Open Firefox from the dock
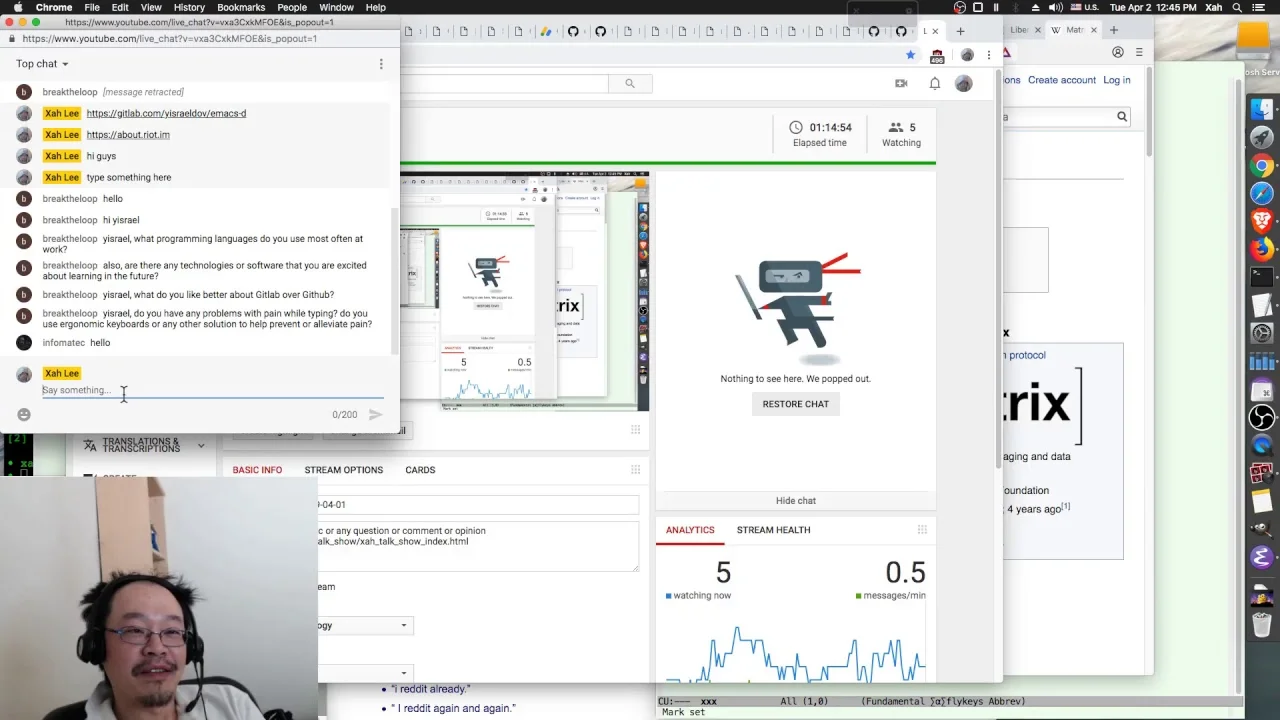The width and height of the screenshot is (1280, 720). (x=1262, y=248)
